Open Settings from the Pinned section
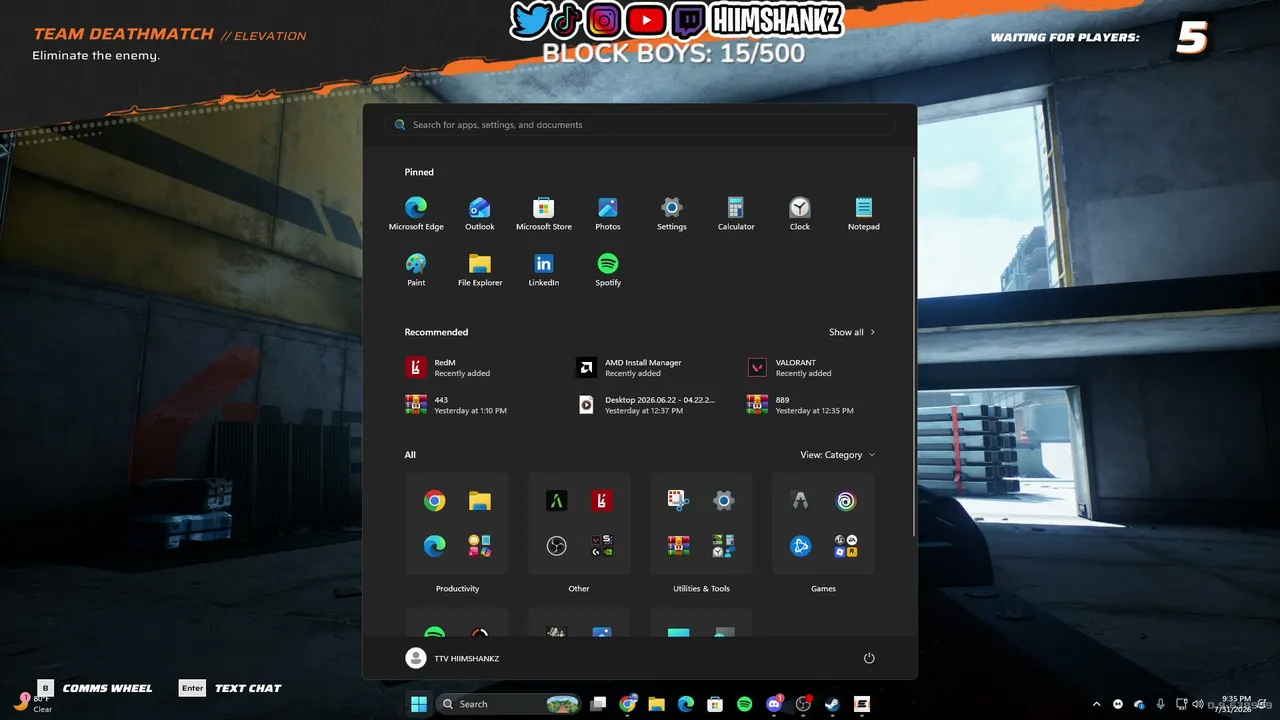 (x=672, y=214)
